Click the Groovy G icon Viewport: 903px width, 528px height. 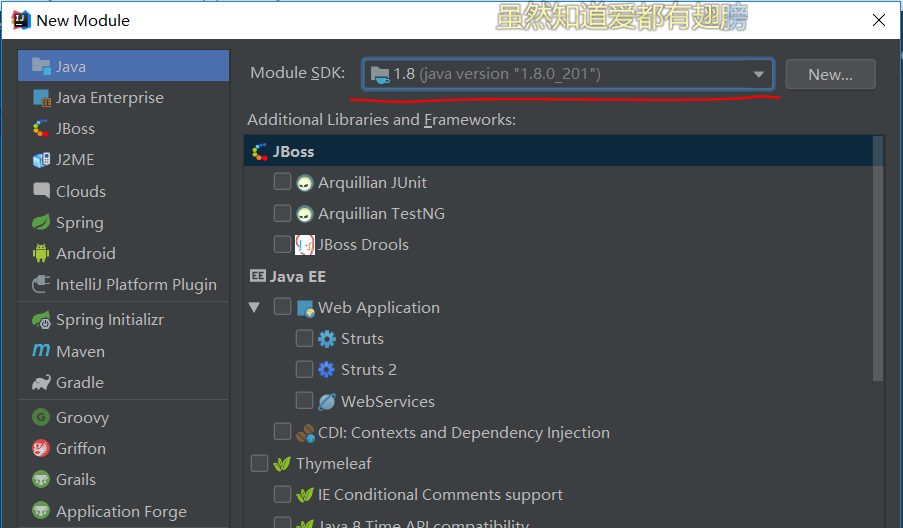pos(41,417)
